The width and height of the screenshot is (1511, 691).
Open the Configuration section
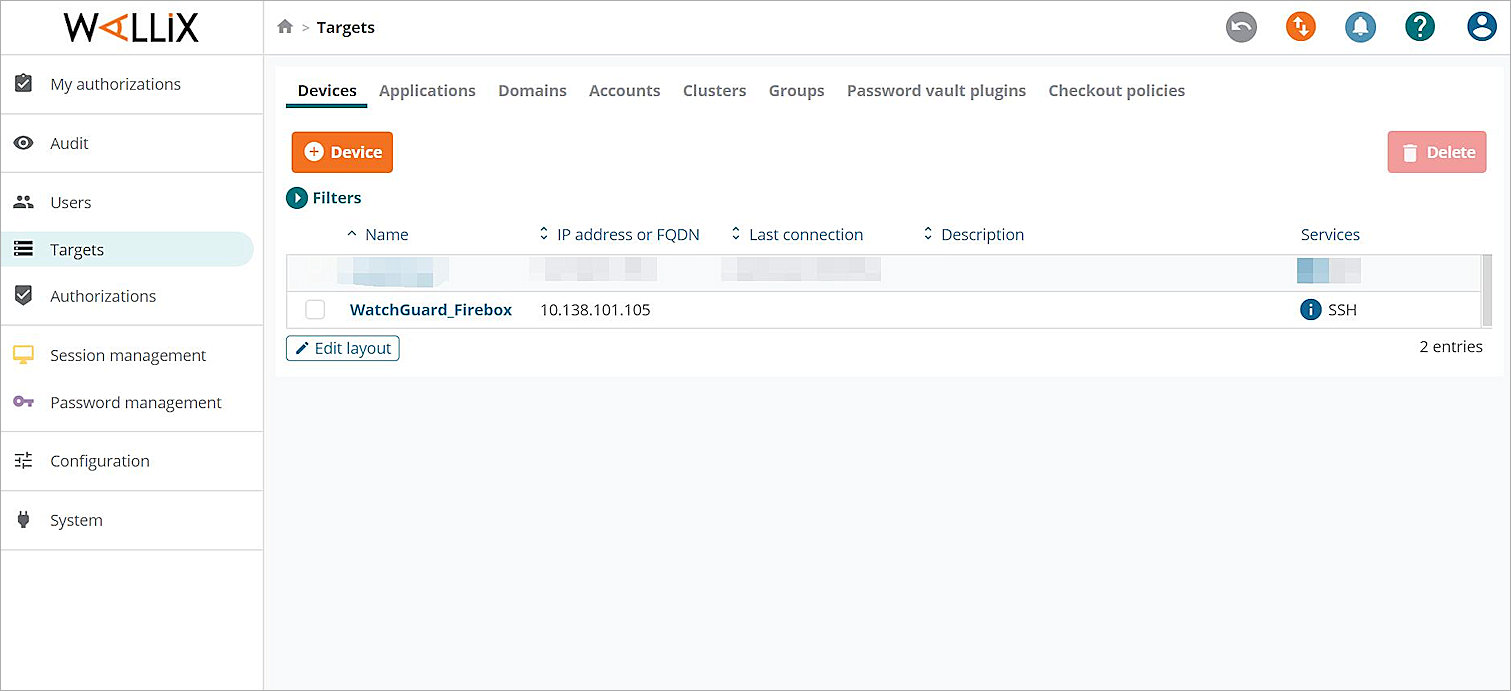(99, 461)
